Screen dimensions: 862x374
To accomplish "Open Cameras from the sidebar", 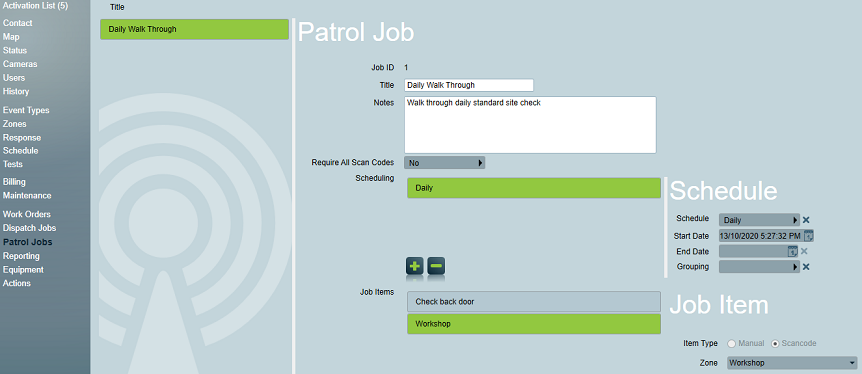I will point(20,64).
